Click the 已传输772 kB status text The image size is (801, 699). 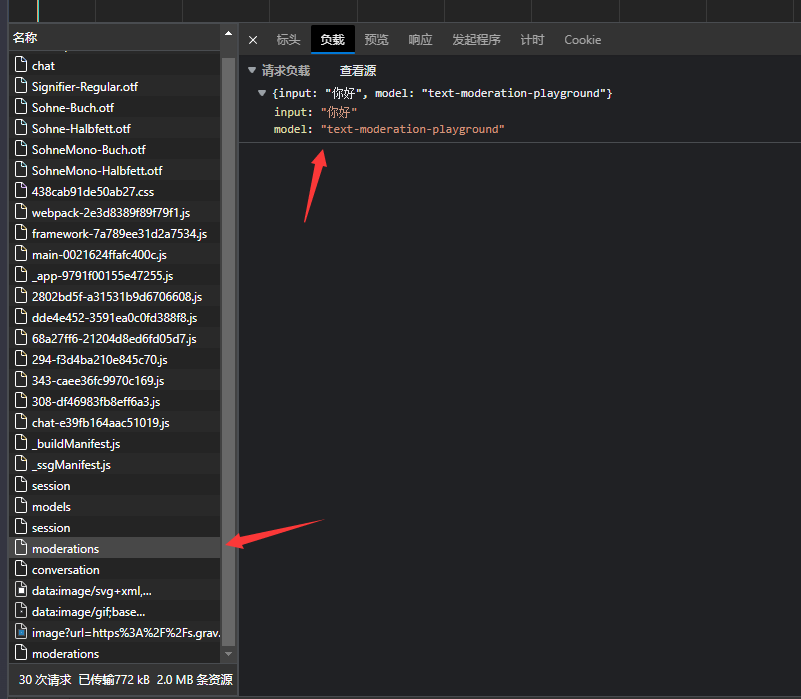114,680
